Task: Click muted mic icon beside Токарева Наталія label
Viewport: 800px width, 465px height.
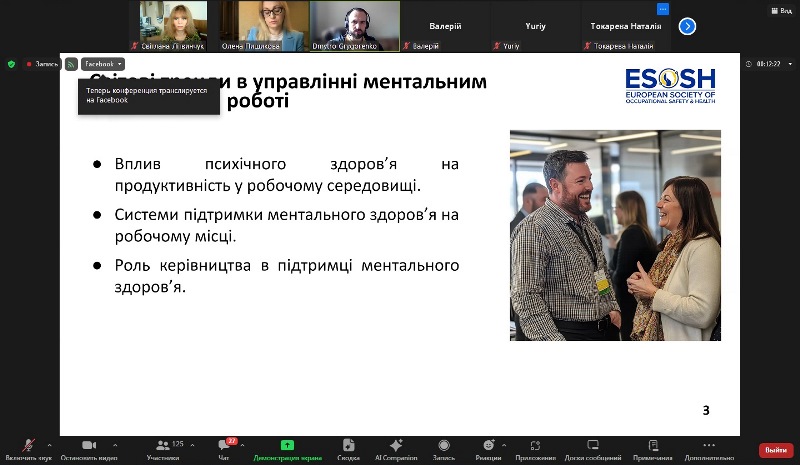Action: click(587, 46)
